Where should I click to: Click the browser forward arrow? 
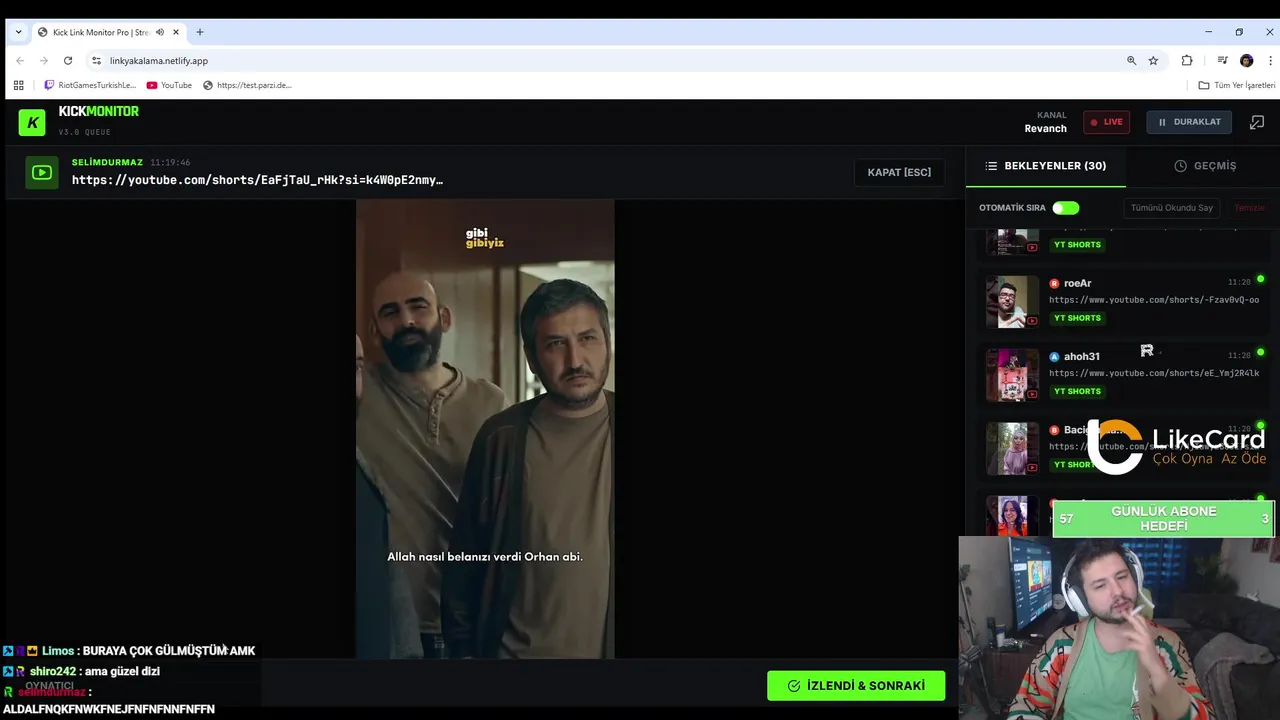pyautogui.click(x=43, y=60)
